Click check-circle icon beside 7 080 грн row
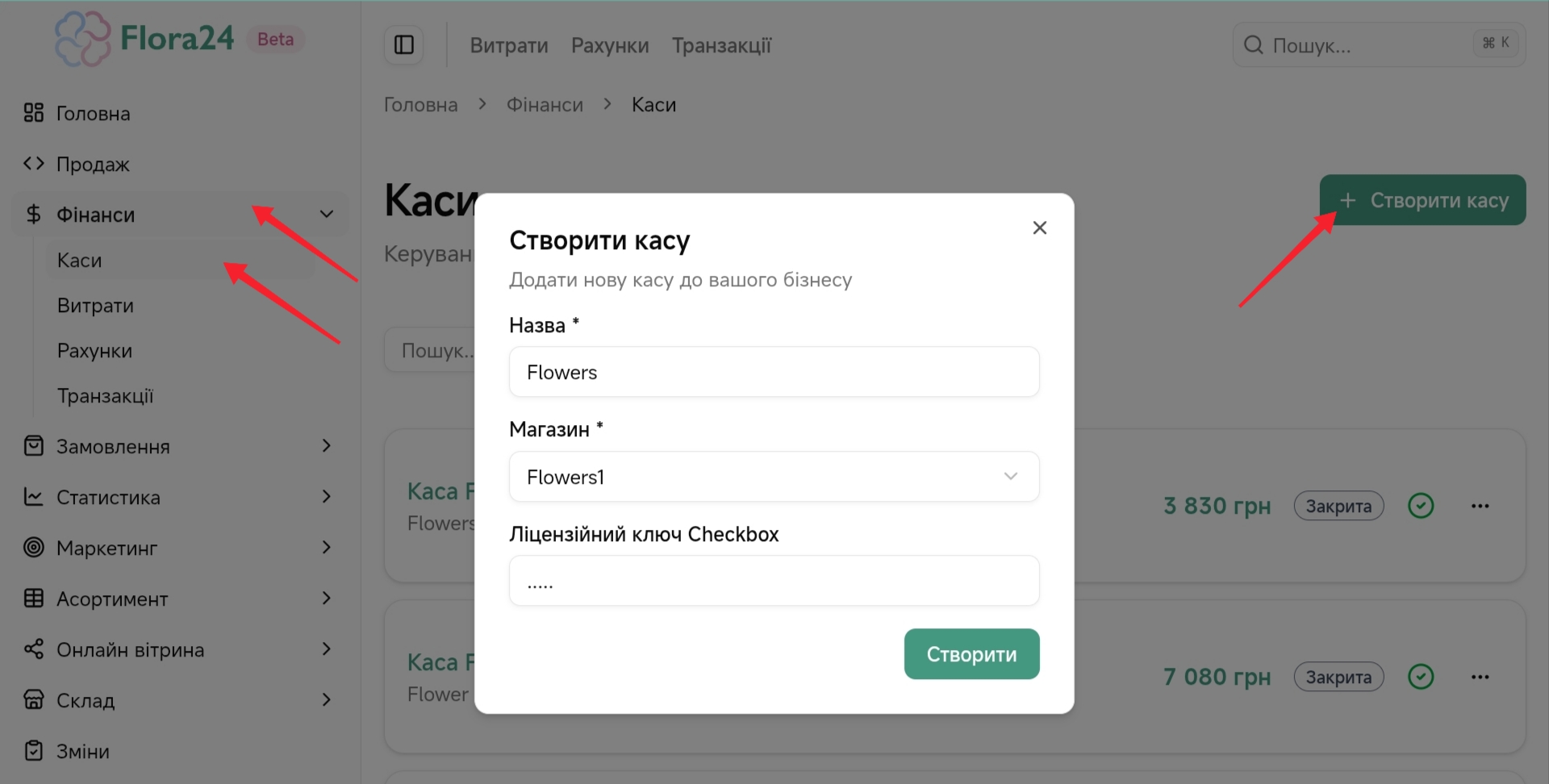 click(1420, 677)
